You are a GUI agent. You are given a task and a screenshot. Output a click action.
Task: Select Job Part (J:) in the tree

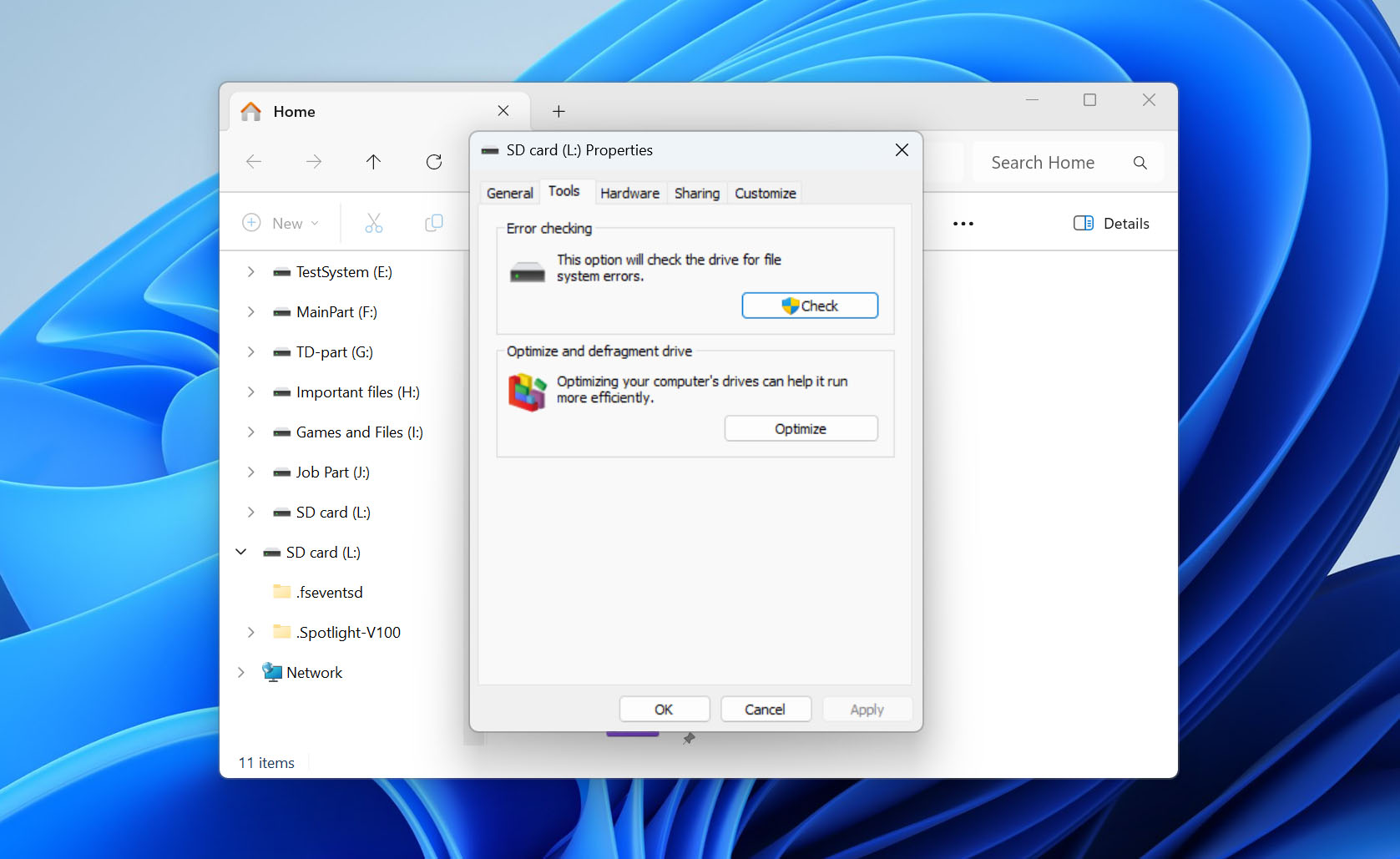[333, 472]
